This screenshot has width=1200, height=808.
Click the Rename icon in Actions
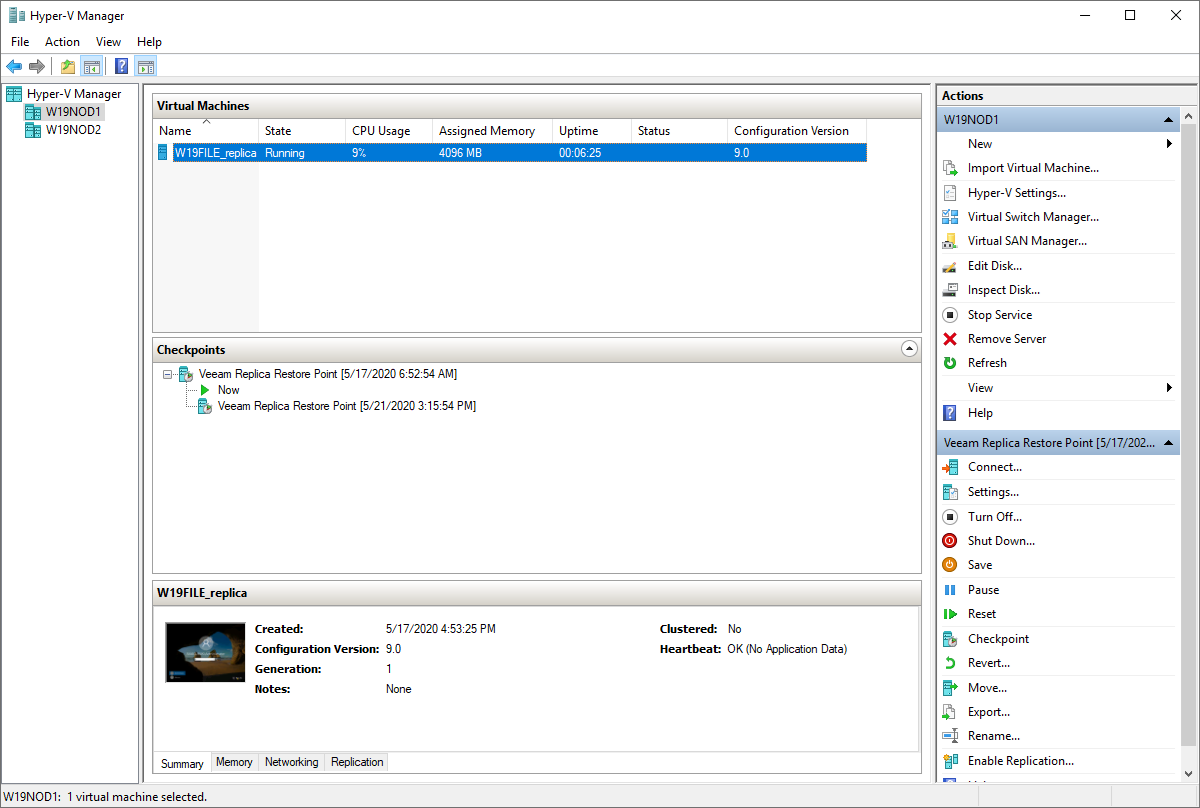[x=950, y=736]
